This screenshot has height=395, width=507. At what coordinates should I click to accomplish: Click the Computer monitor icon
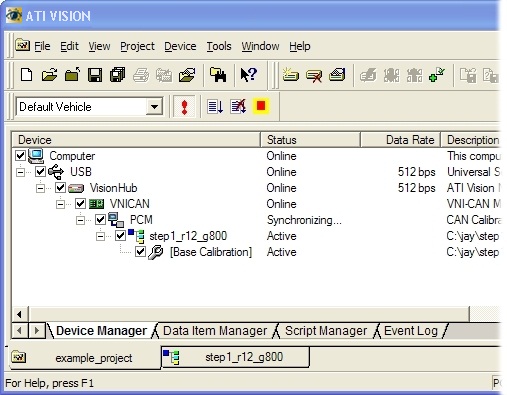[36, 156]
